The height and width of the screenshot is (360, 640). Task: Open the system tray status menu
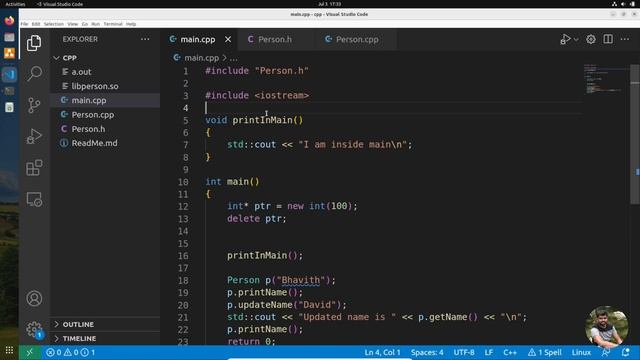click(x=623, y=4)
